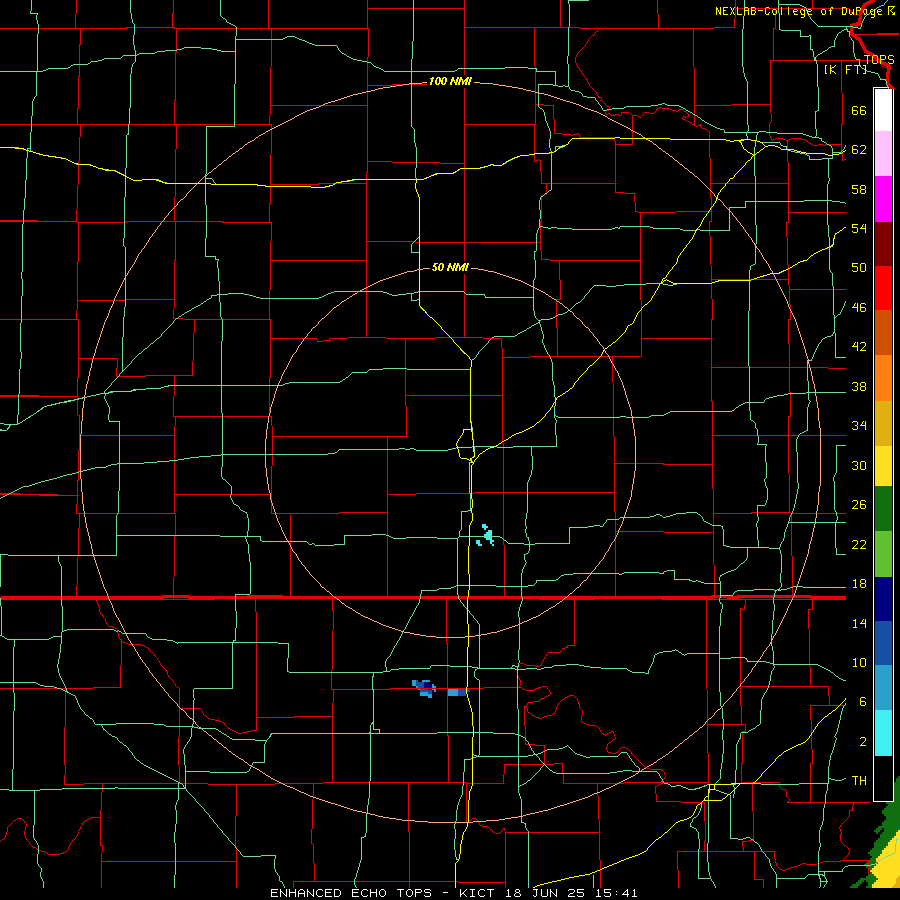Screen dimensions: 900x900
Task: Click the bright red 46-50 kft legend swatch
Action: click(883, 288)
